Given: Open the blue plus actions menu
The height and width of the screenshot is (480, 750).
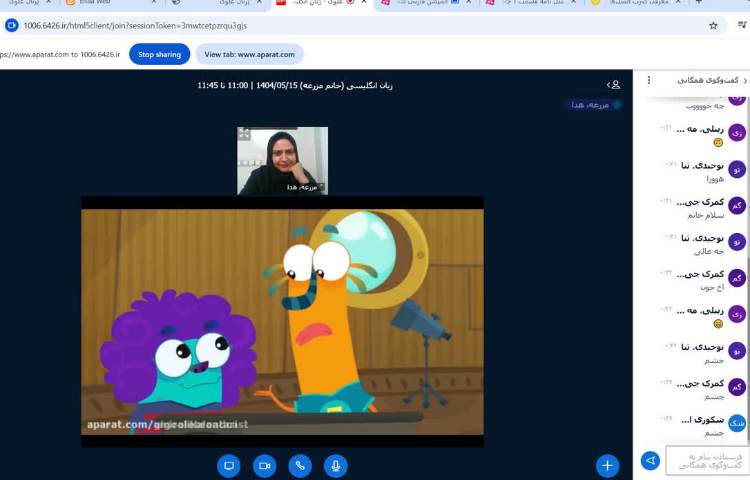Looking at the screenshot, I should point(607,465).
